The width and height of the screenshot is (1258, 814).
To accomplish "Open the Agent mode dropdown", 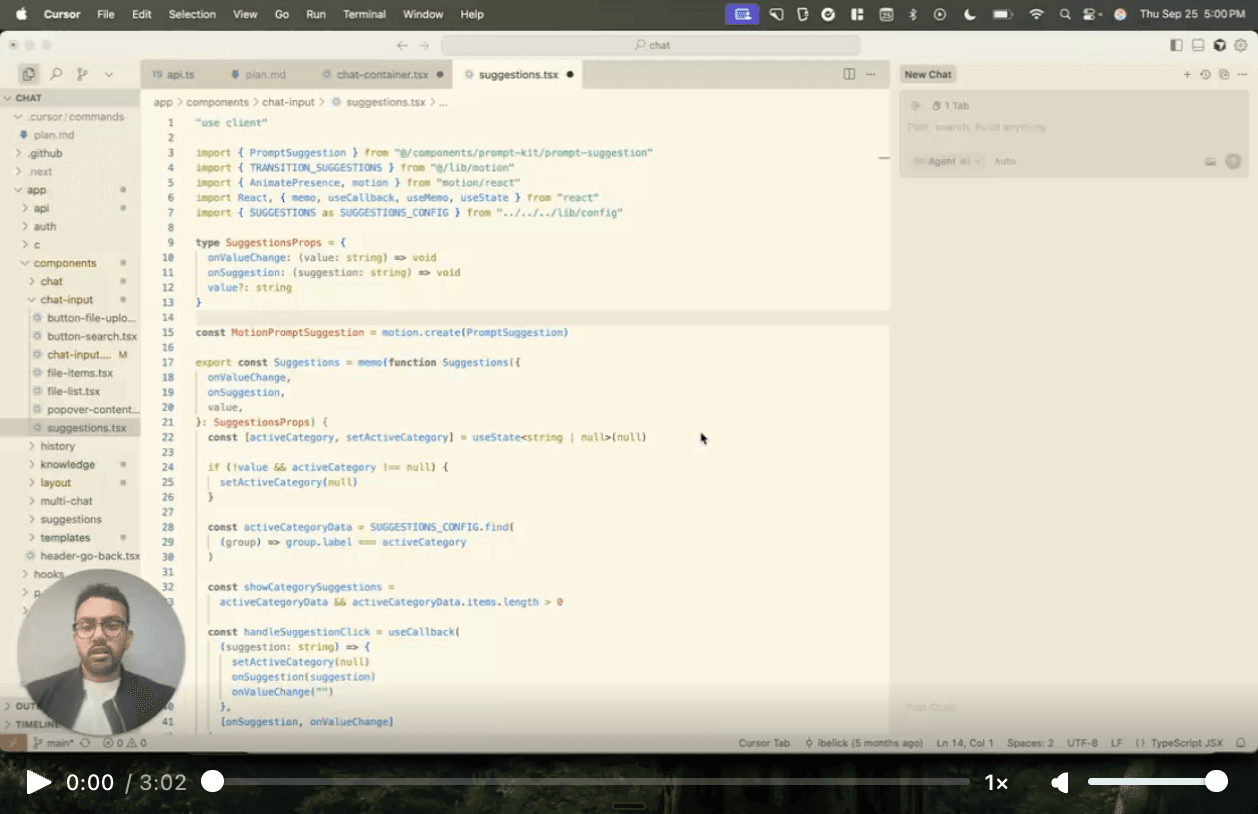I will point(947,161).
